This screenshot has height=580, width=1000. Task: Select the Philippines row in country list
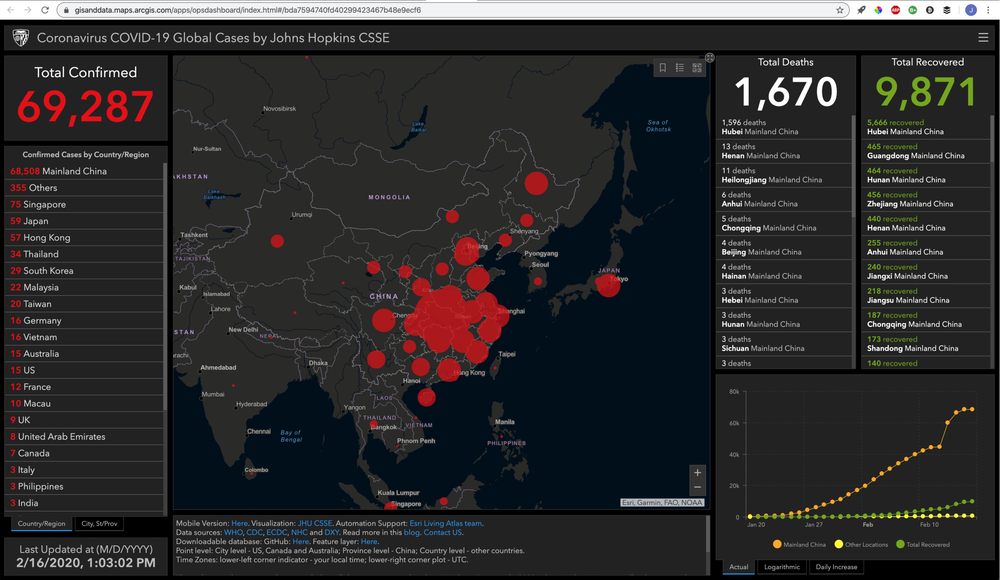[84, 486]
